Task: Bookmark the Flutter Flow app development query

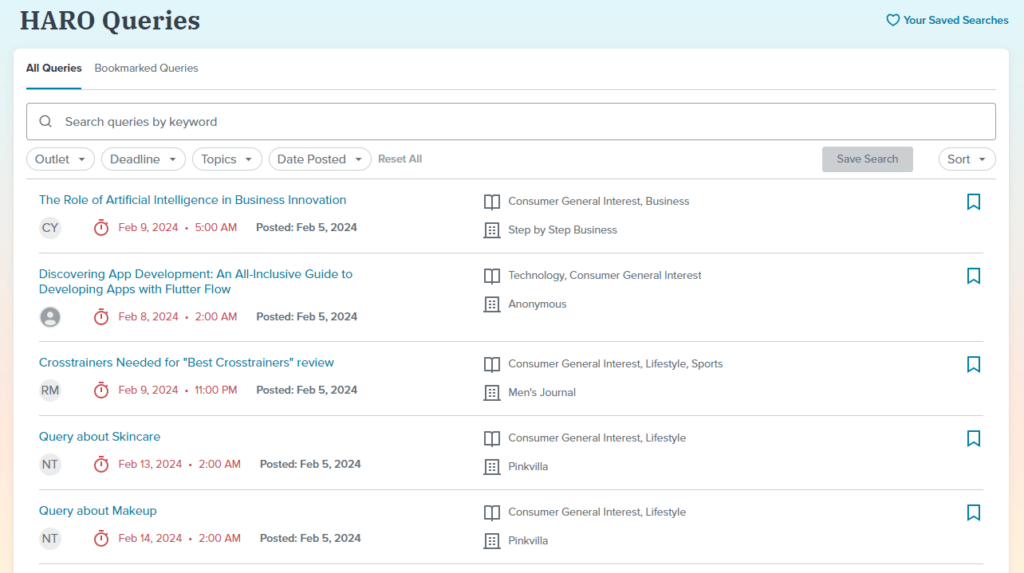Action: tap(973, 276)
